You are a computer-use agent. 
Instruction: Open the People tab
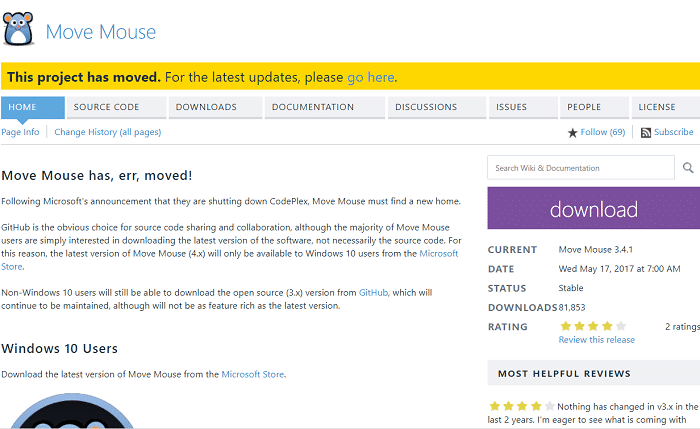click(x=594, y=107)
